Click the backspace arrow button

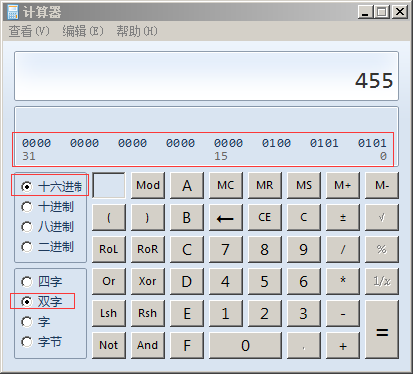point(226,217)
